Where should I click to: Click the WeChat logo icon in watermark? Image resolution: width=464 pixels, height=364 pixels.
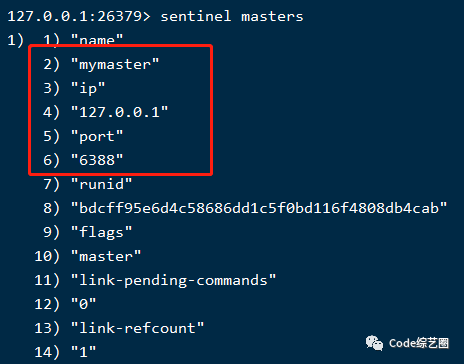pos(374,343)
